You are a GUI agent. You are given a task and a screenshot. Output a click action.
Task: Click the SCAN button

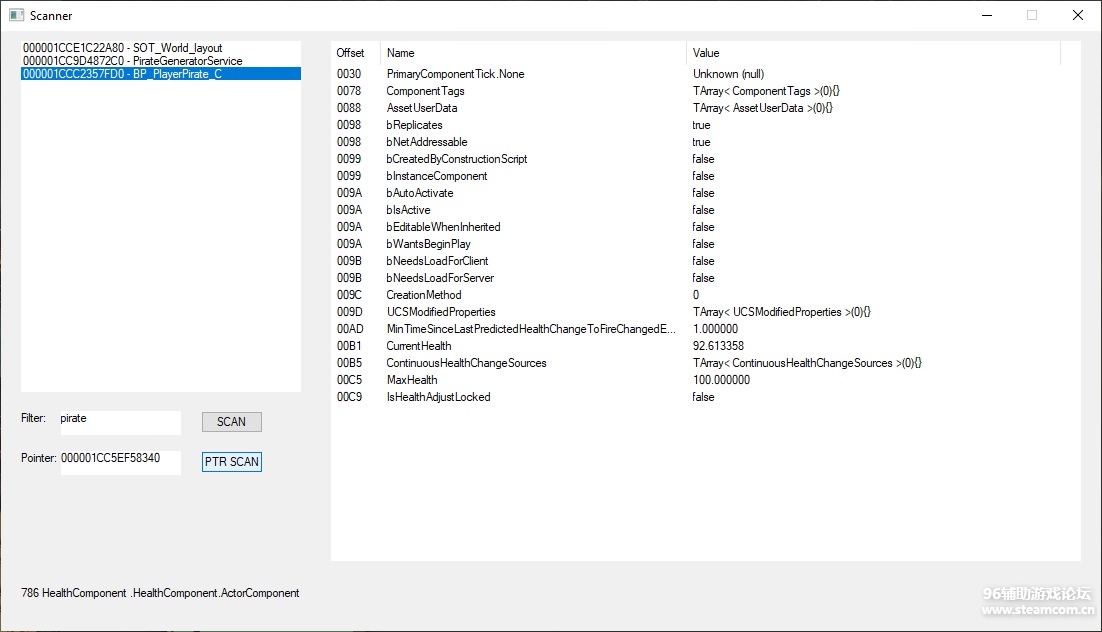point(231,422)
